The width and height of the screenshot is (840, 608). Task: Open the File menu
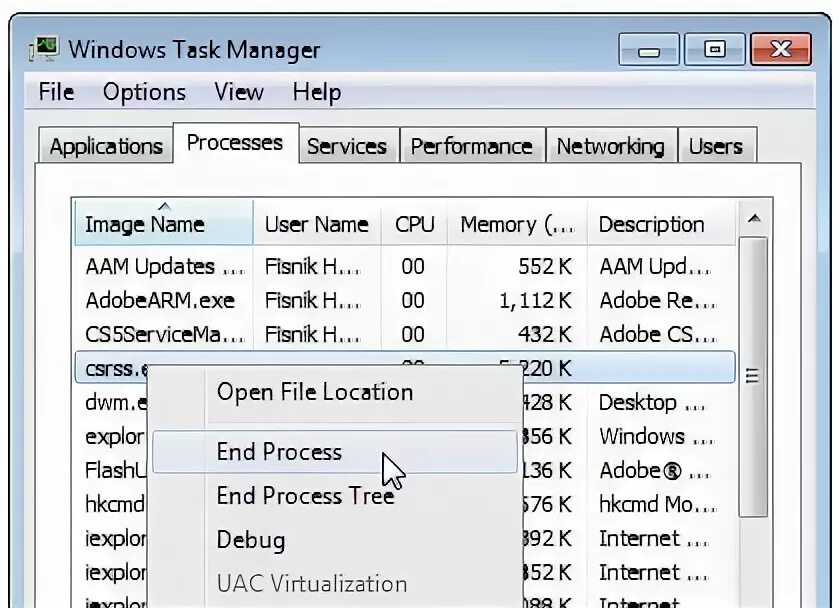coord(56,92)
